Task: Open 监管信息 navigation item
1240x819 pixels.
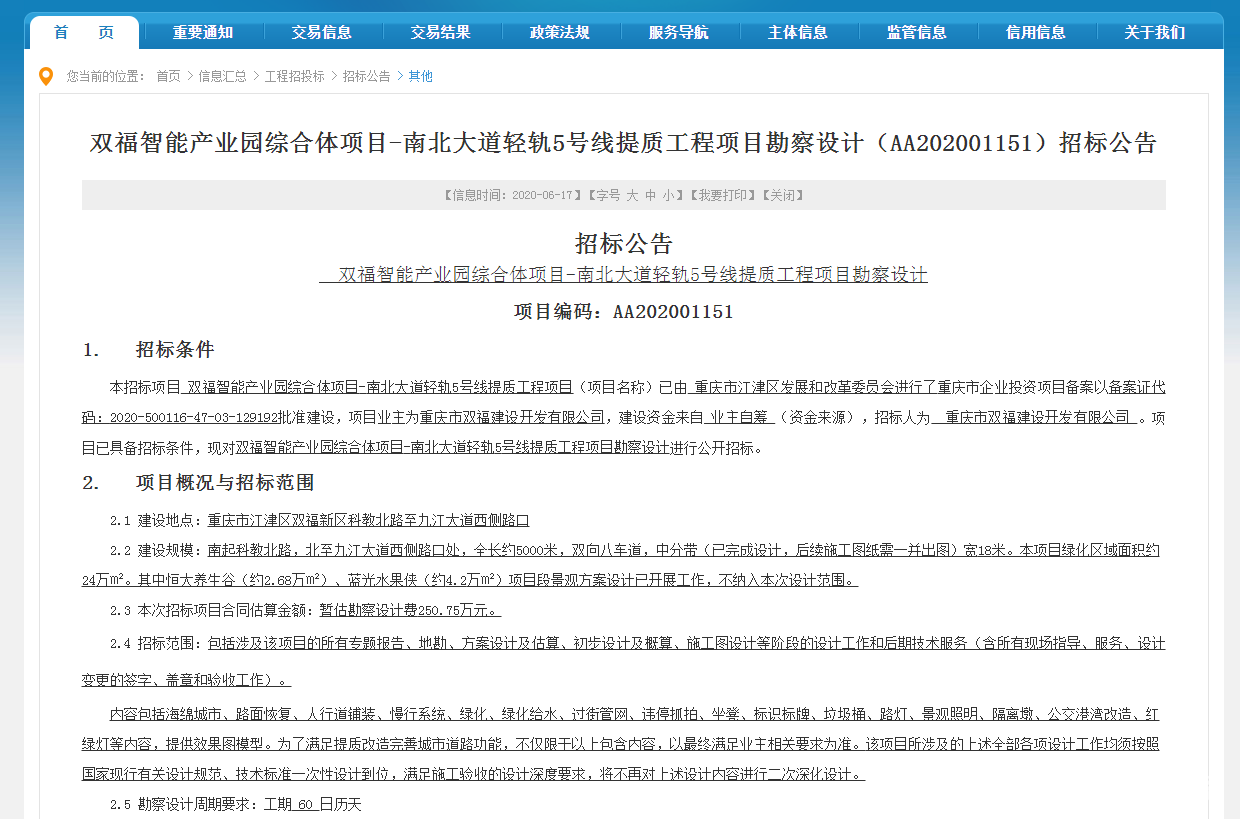Action: coord(917,33)
